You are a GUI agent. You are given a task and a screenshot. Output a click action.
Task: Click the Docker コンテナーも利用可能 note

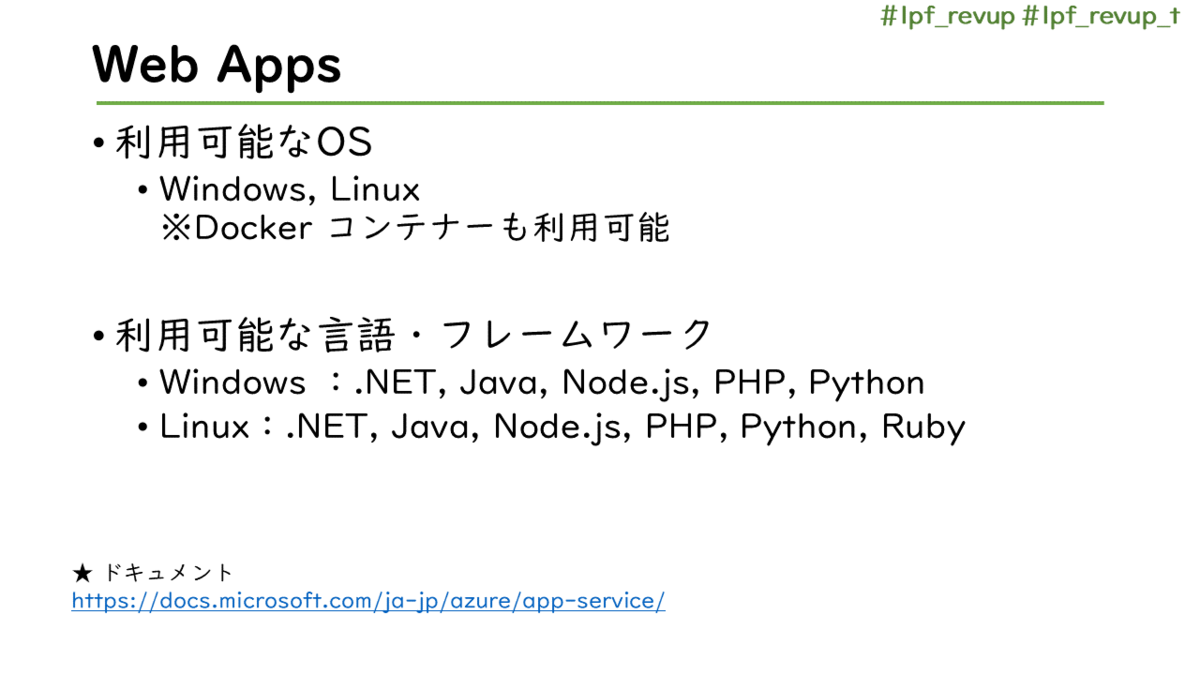click(x=415, y=228)
